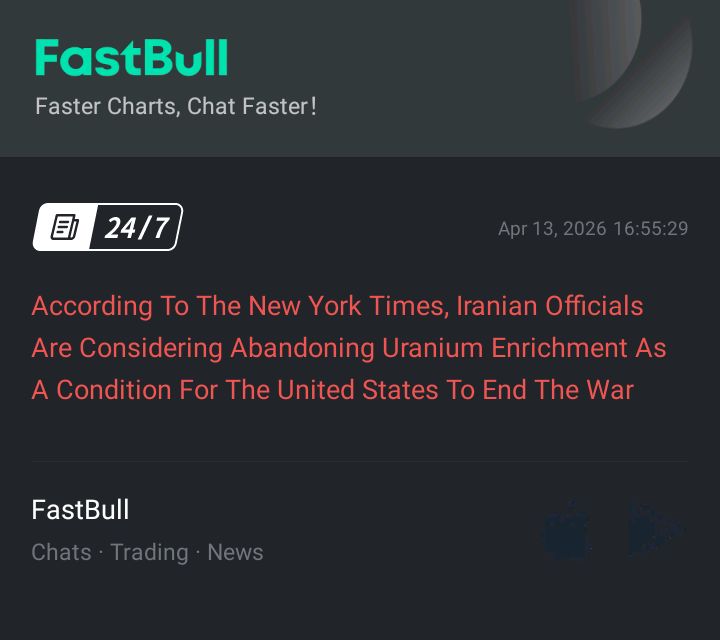Click the 16:55:29 time stamp
The image size is (720, 640).
651,229
